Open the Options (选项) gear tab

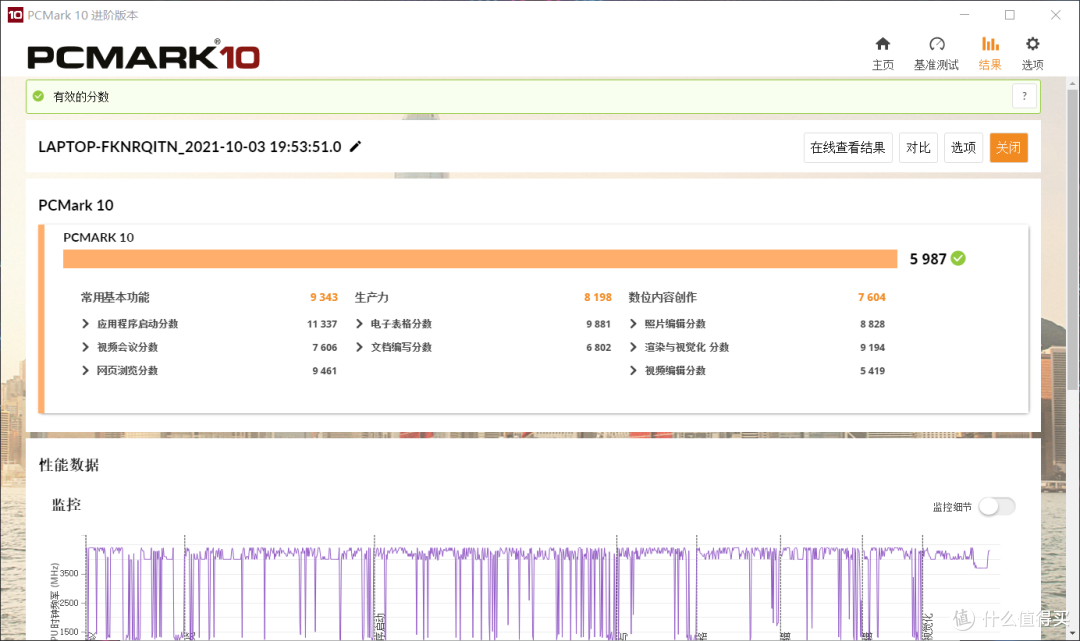tap(1032, 54)
